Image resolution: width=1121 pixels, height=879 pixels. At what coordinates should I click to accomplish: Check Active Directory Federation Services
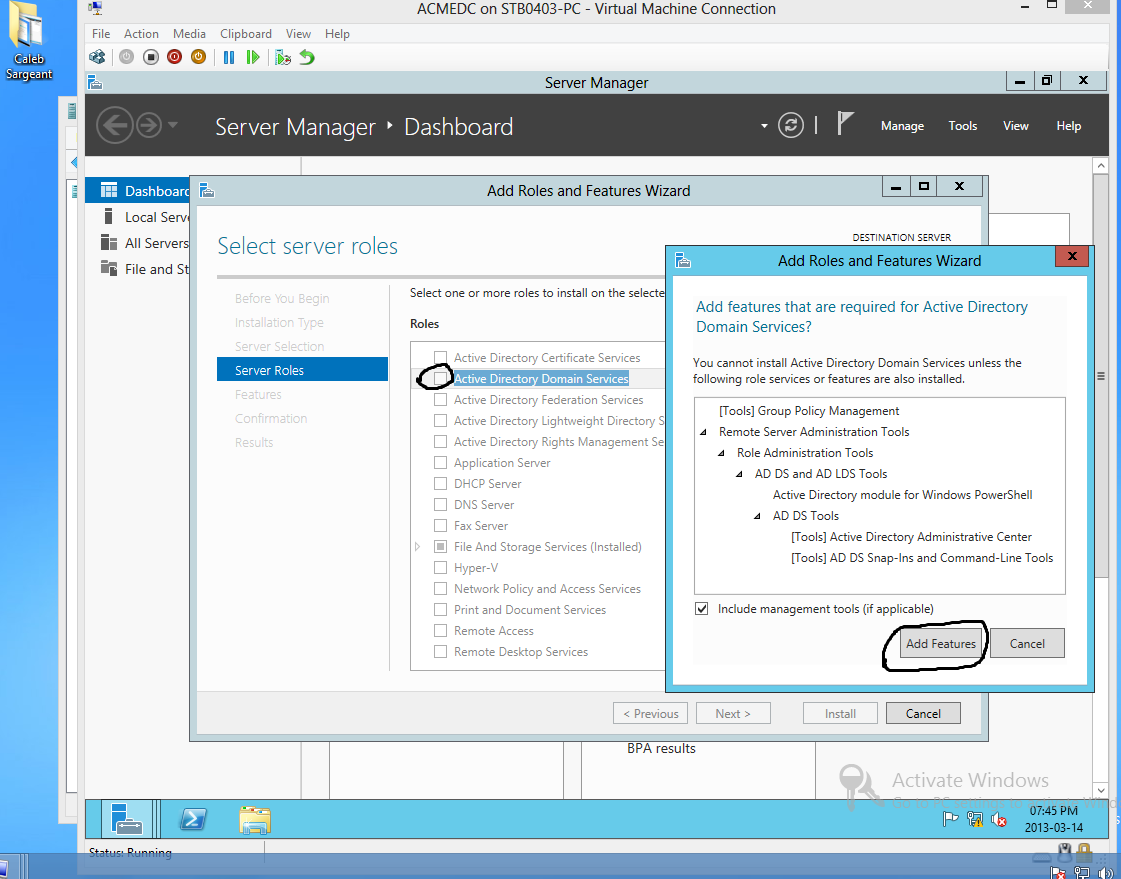(x=440, y=399)
